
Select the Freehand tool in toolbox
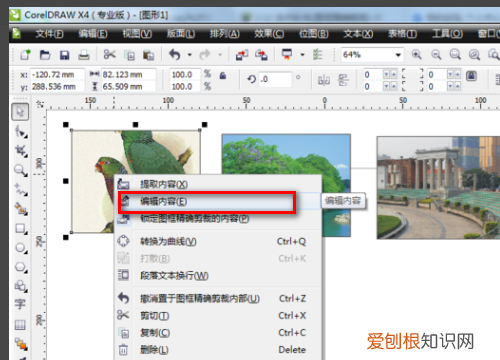21,190
